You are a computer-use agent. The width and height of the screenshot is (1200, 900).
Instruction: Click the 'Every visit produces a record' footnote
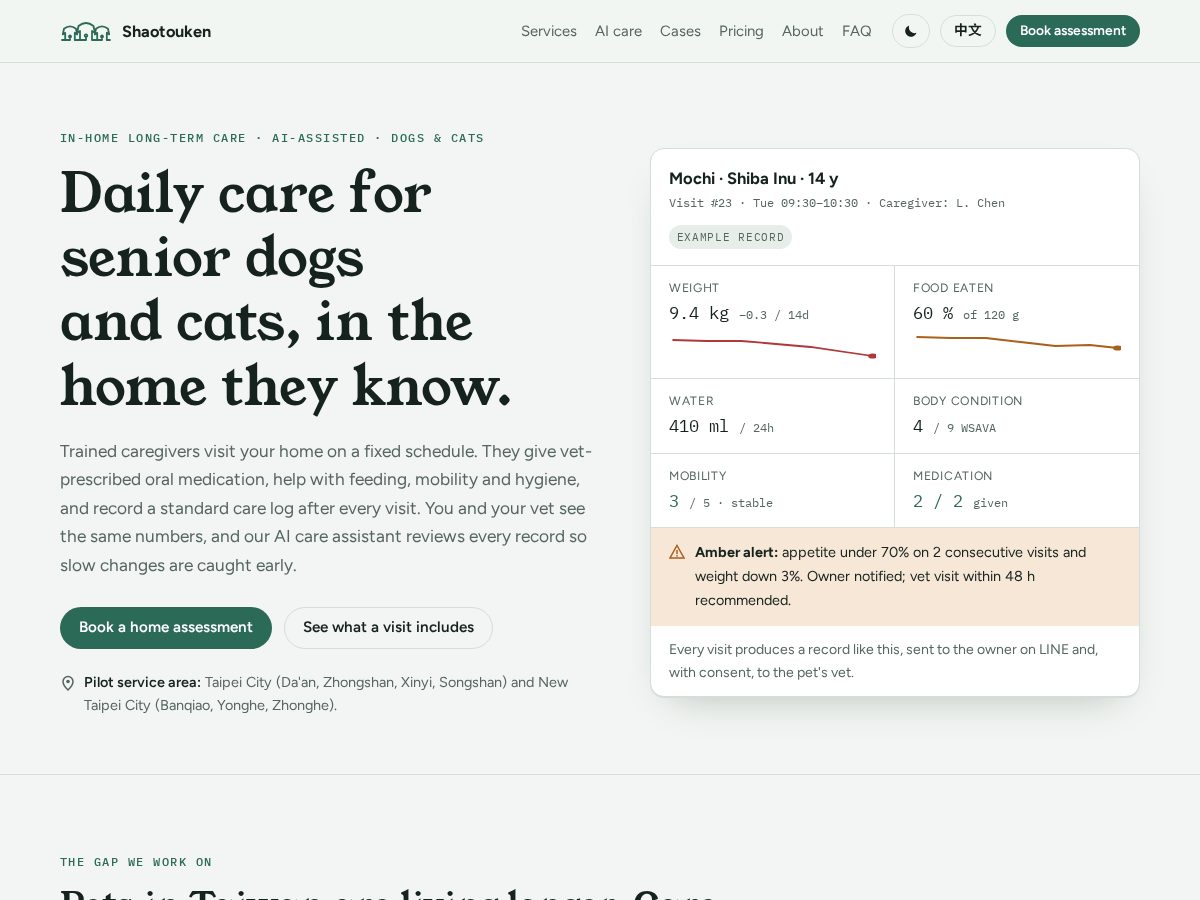pos(884,661)
